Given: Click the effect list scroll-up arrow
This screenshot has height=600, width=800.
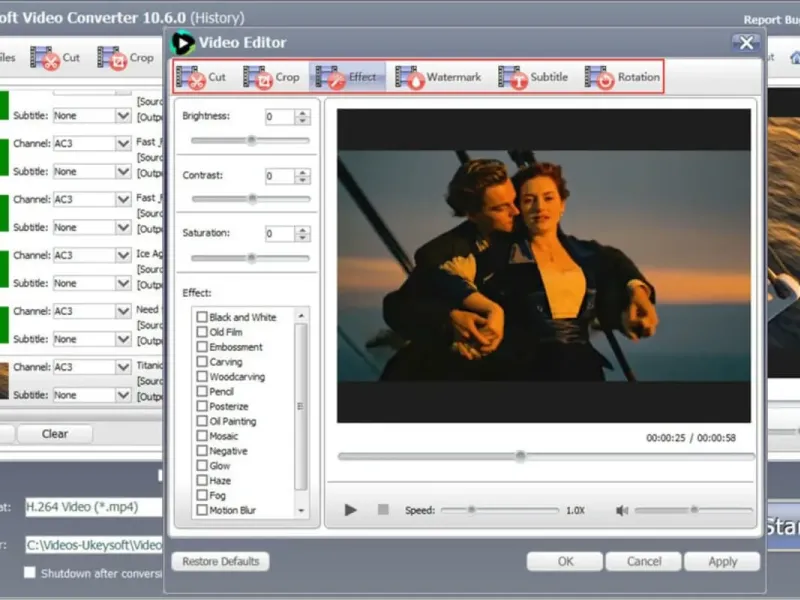Looking at the screenshot, I should pos(301,316).
